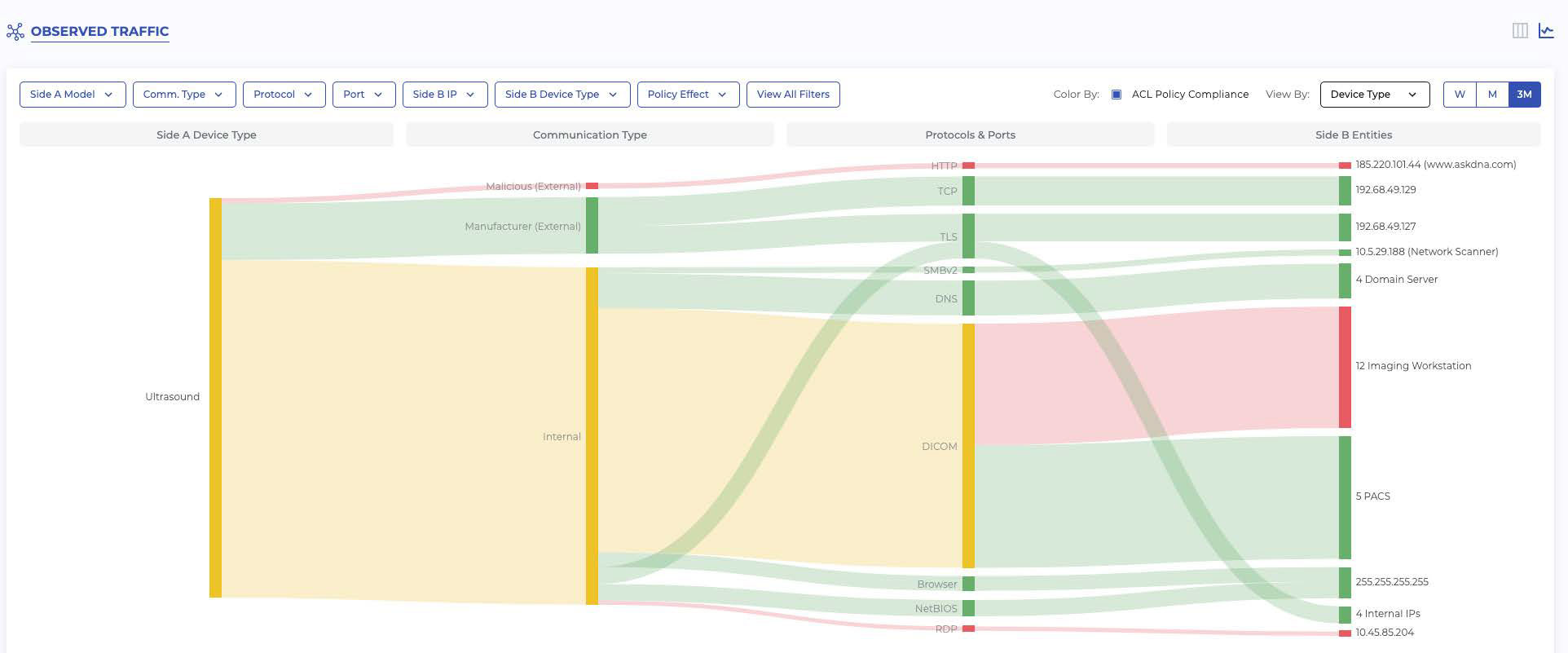
Task: Select the 3M time range tab
Action: pyautogui.click(x=1525, y=95)
